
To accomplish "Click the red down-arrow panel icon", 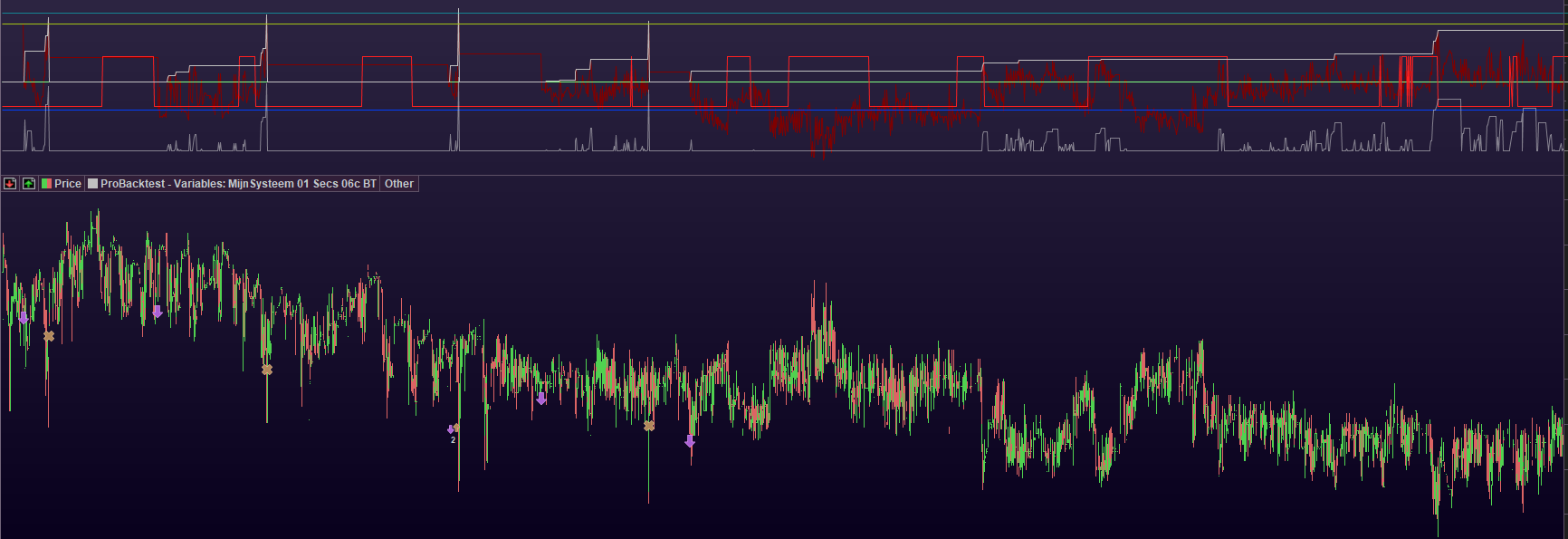I will coord(10,184).
